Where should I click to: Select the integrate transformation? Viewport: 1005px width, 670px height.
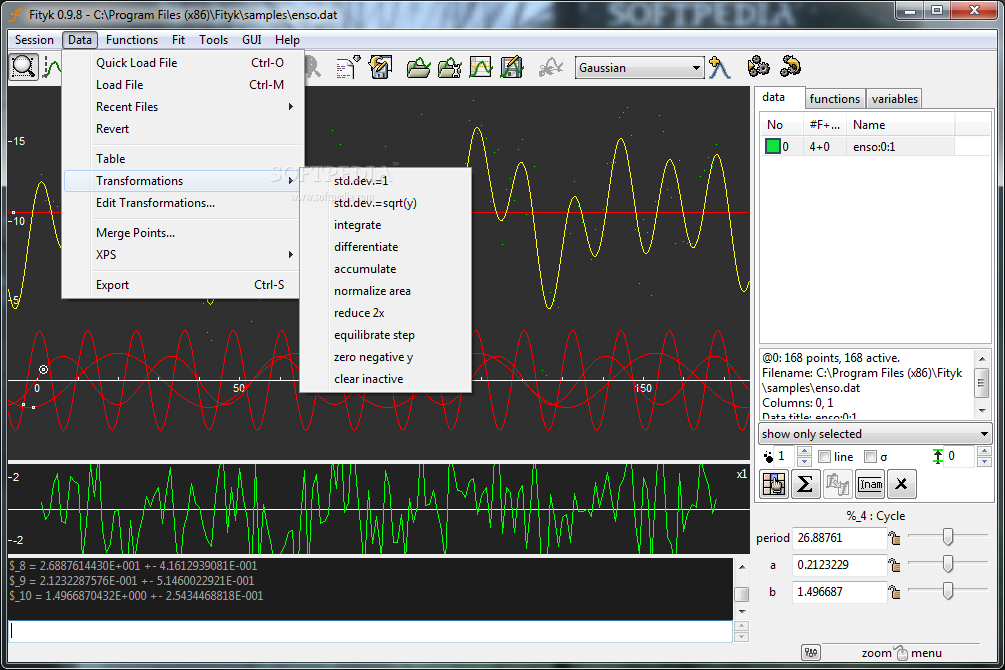pyautogui.click(x=386, y=225)
